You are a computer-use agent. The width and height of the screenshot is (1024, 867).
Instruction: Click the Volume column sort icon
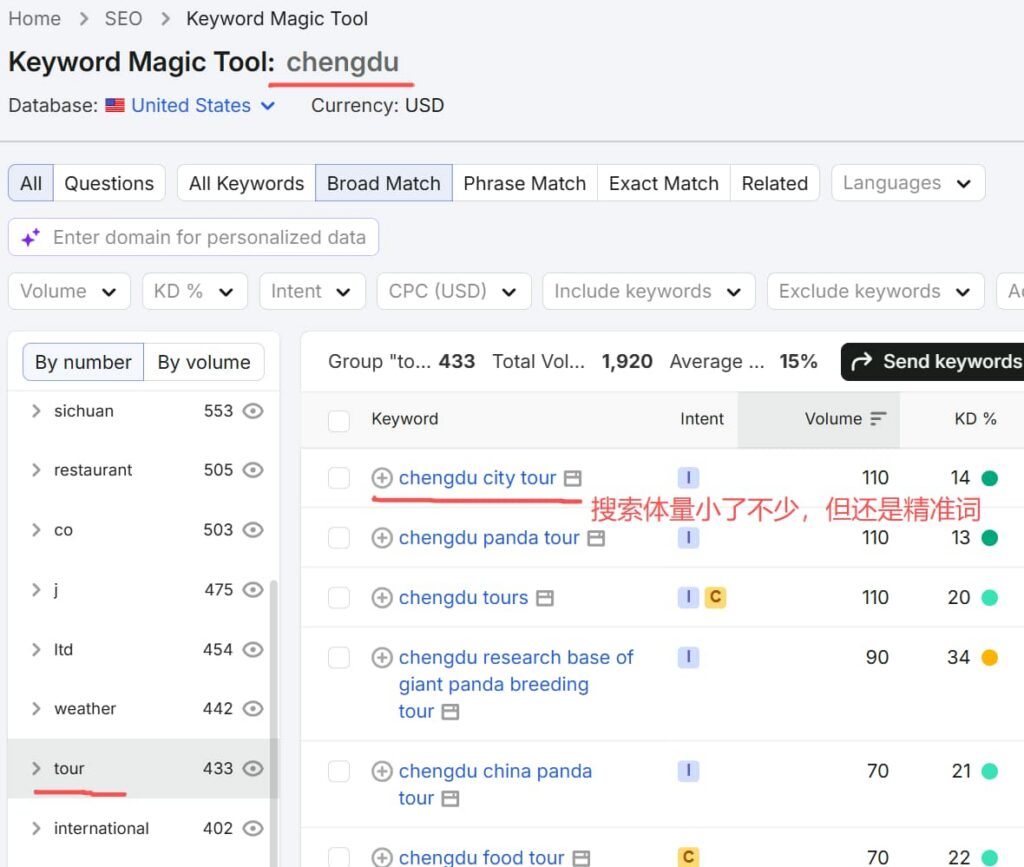pyautogui.click(x=878, y=418)
